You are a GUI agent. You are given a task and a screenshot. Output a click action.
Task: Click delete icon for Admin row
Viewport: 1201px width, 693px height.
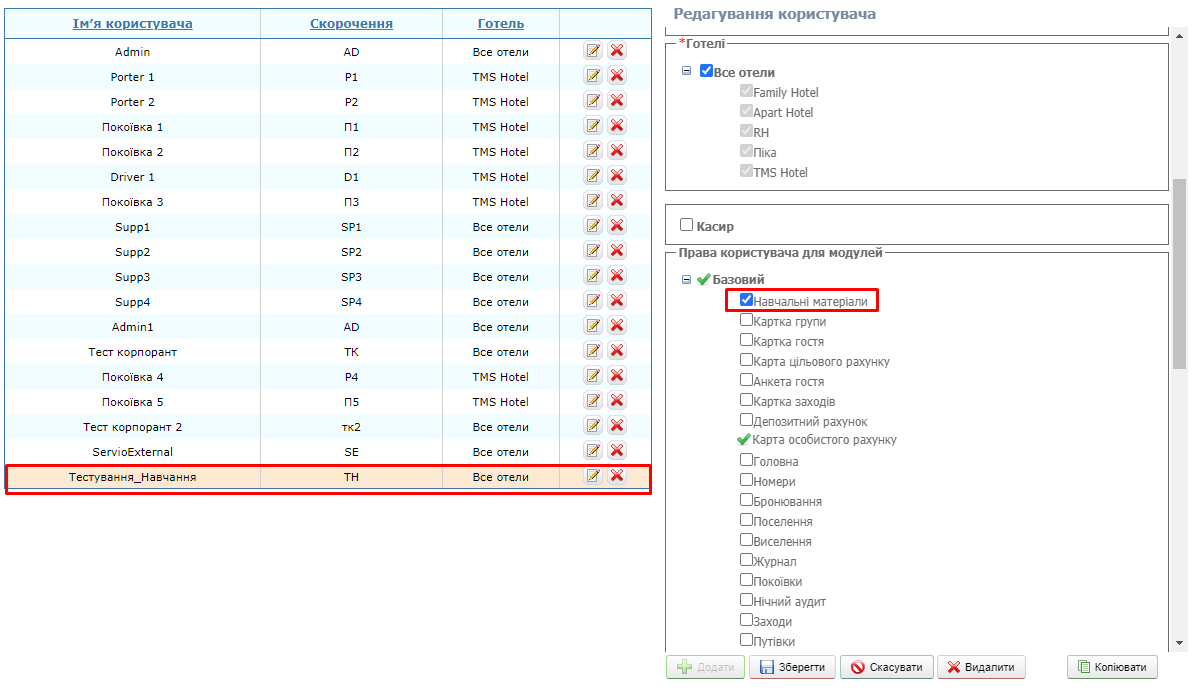(617, 51)
